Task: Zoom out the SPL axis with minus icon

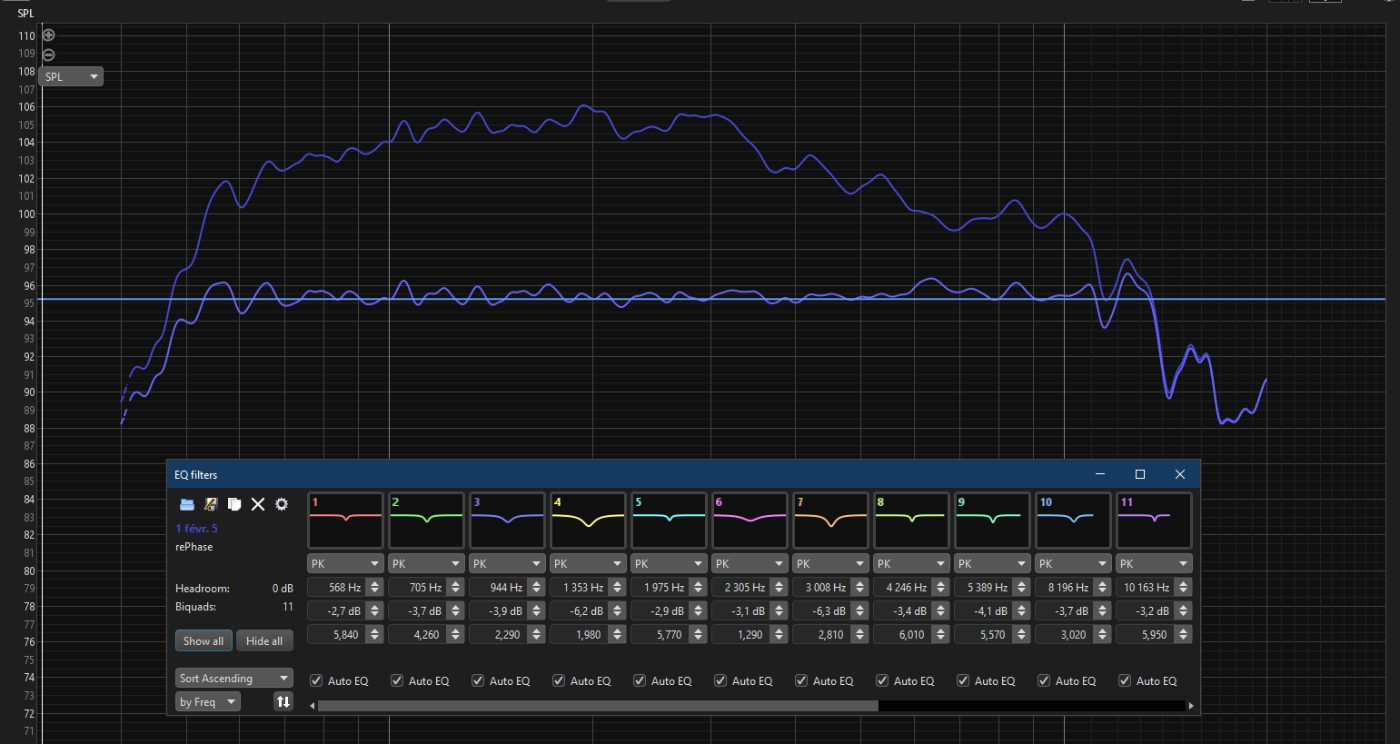Action: tap(48, 55)
